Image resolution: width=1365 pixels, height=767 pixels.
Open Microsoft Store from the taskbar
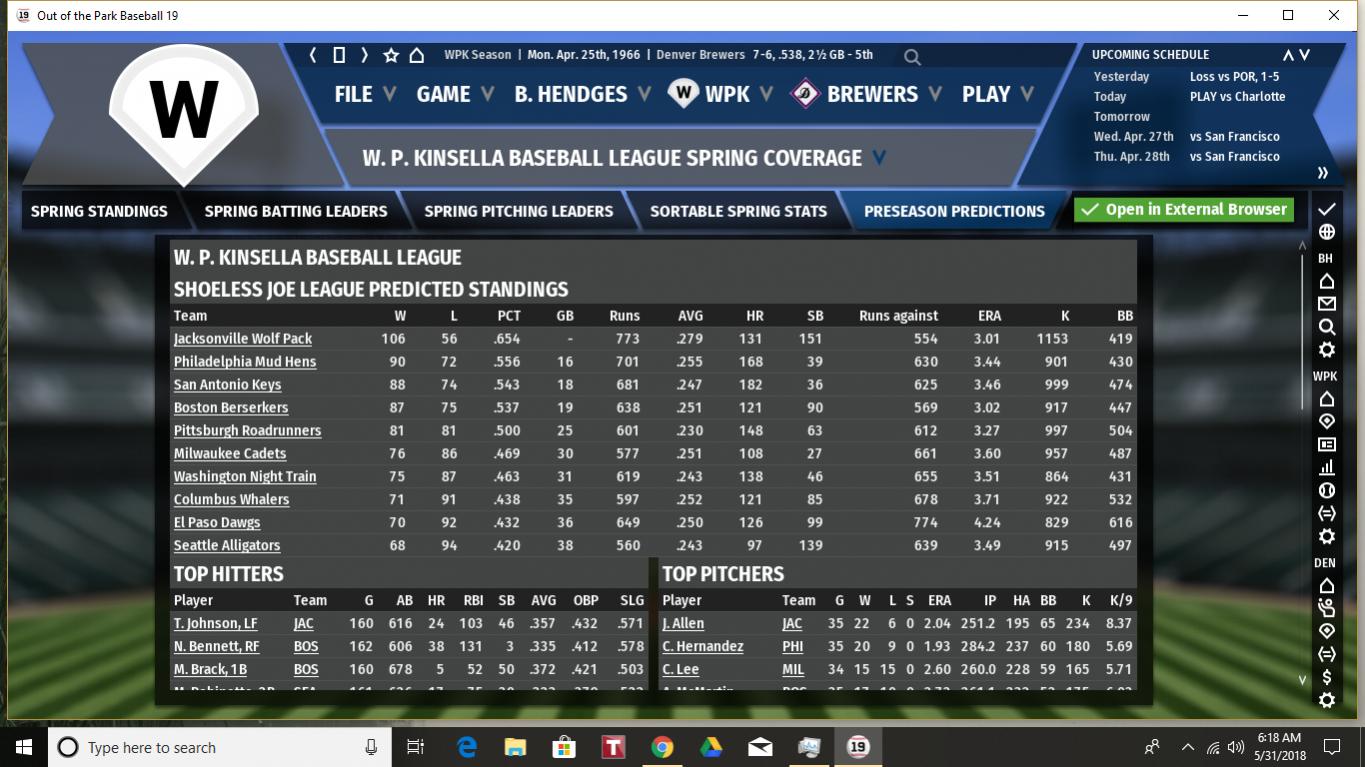pyautogui.click(x=564, y=747)
